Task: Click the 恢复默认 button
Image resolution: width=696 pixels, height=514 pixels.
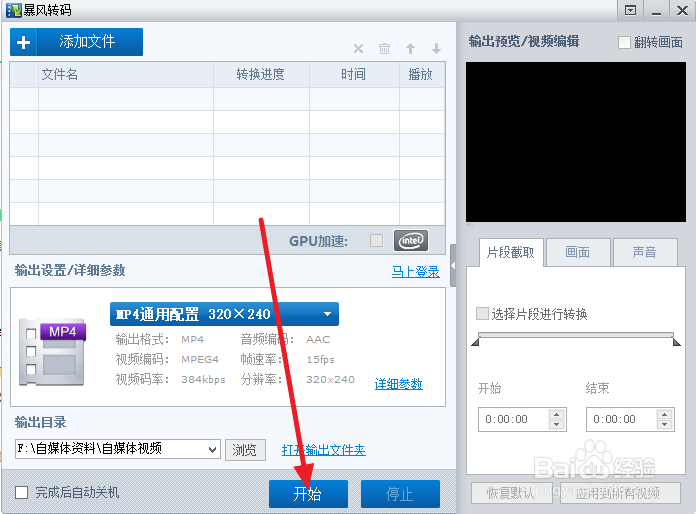Action: pos(511,493)
